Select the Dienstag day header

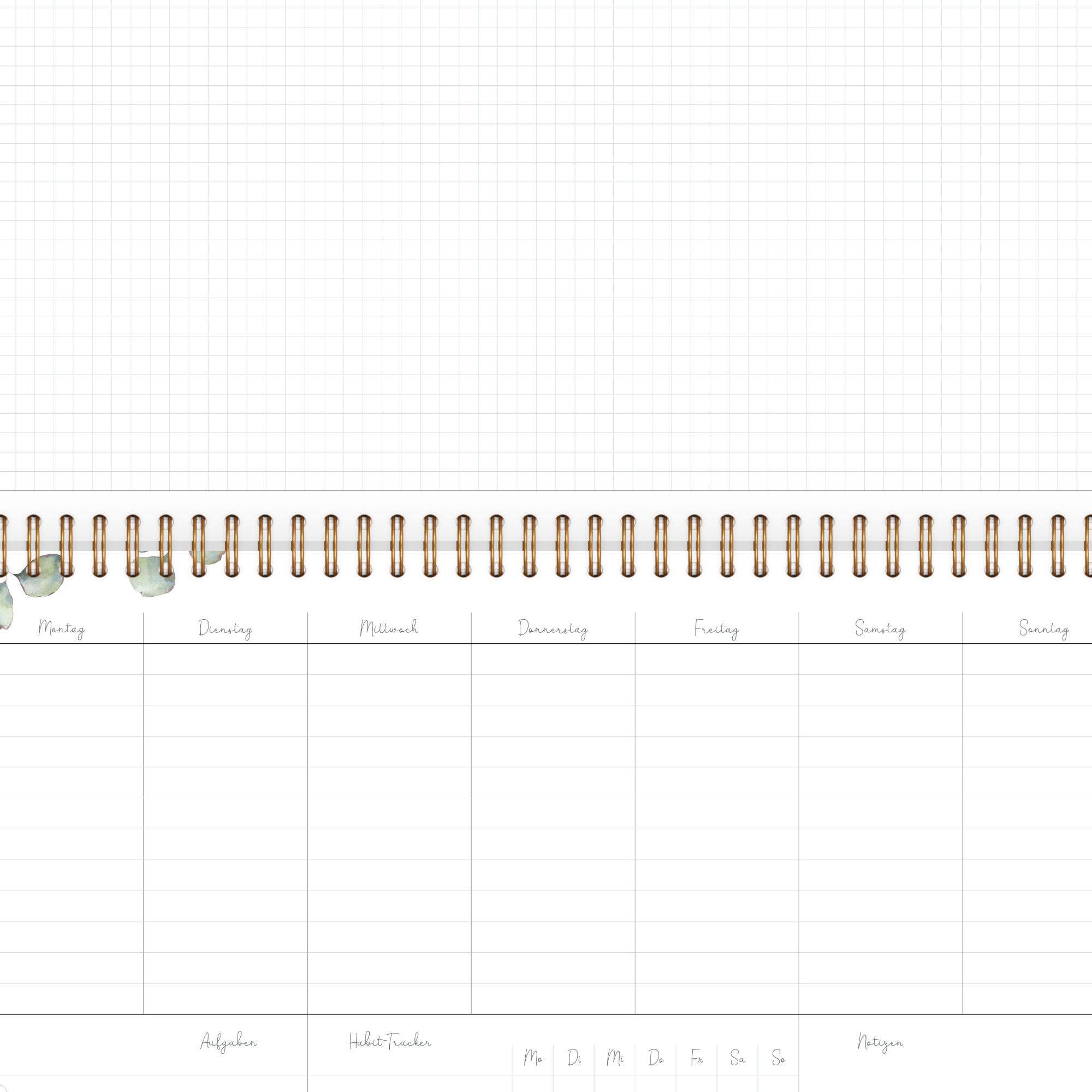pyautogui.click(x=225, y=628)
